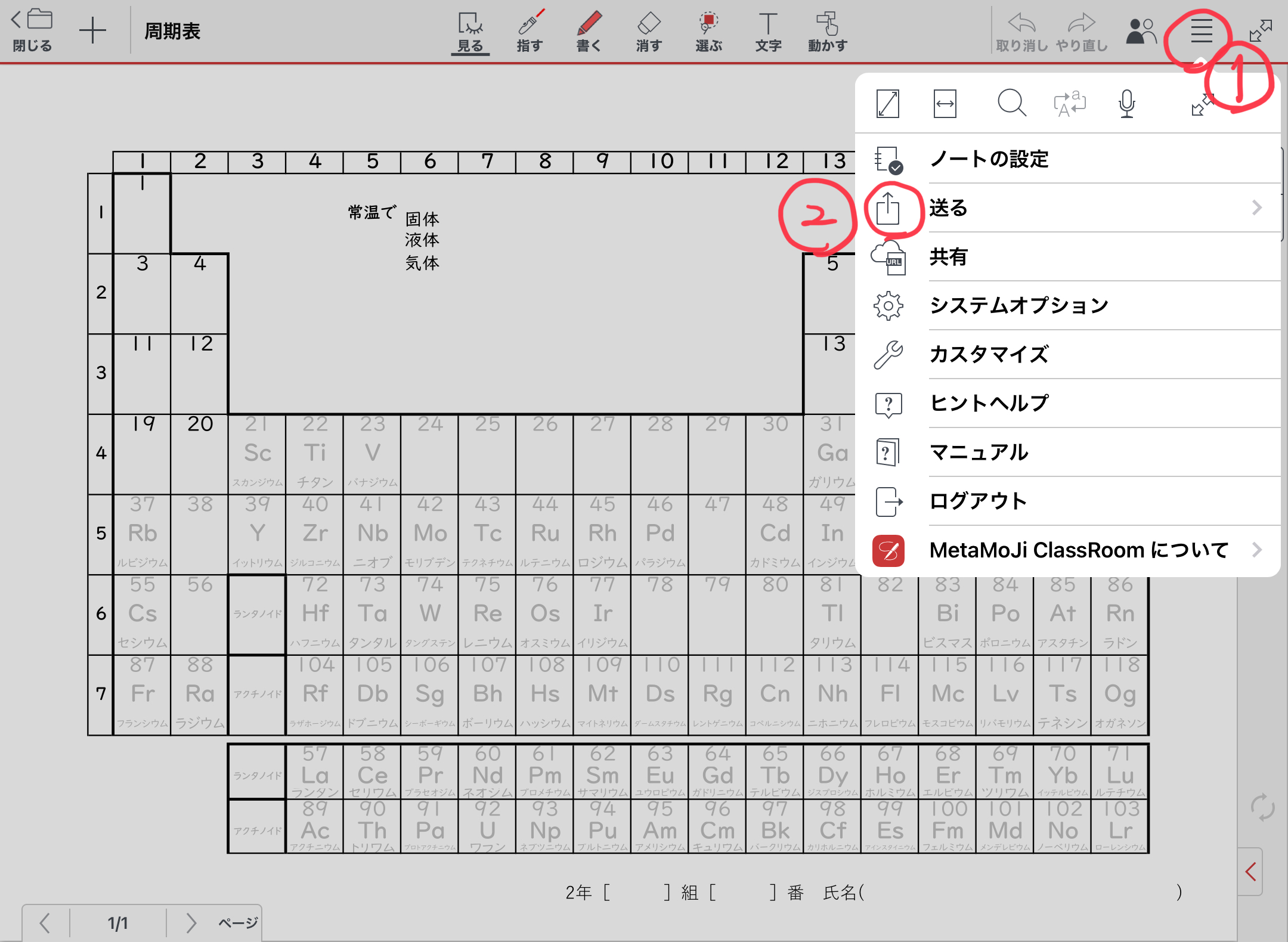Click the microphone recording icon
This screenshot has height=942, width=1288.
[x=1126, y=104]
